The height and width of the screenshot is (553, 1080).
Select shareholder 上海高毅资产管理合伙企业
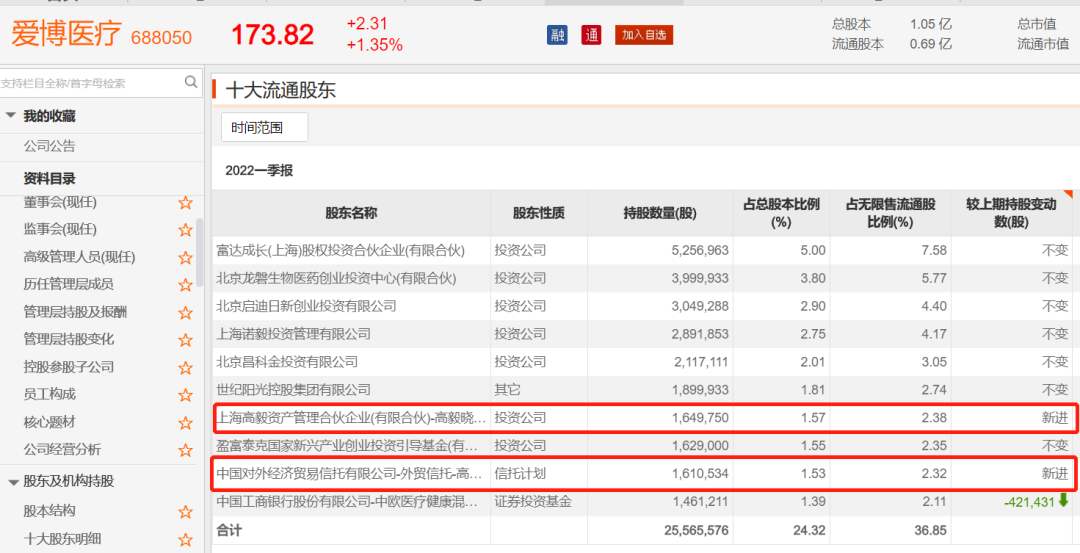(x=352, y=417)
